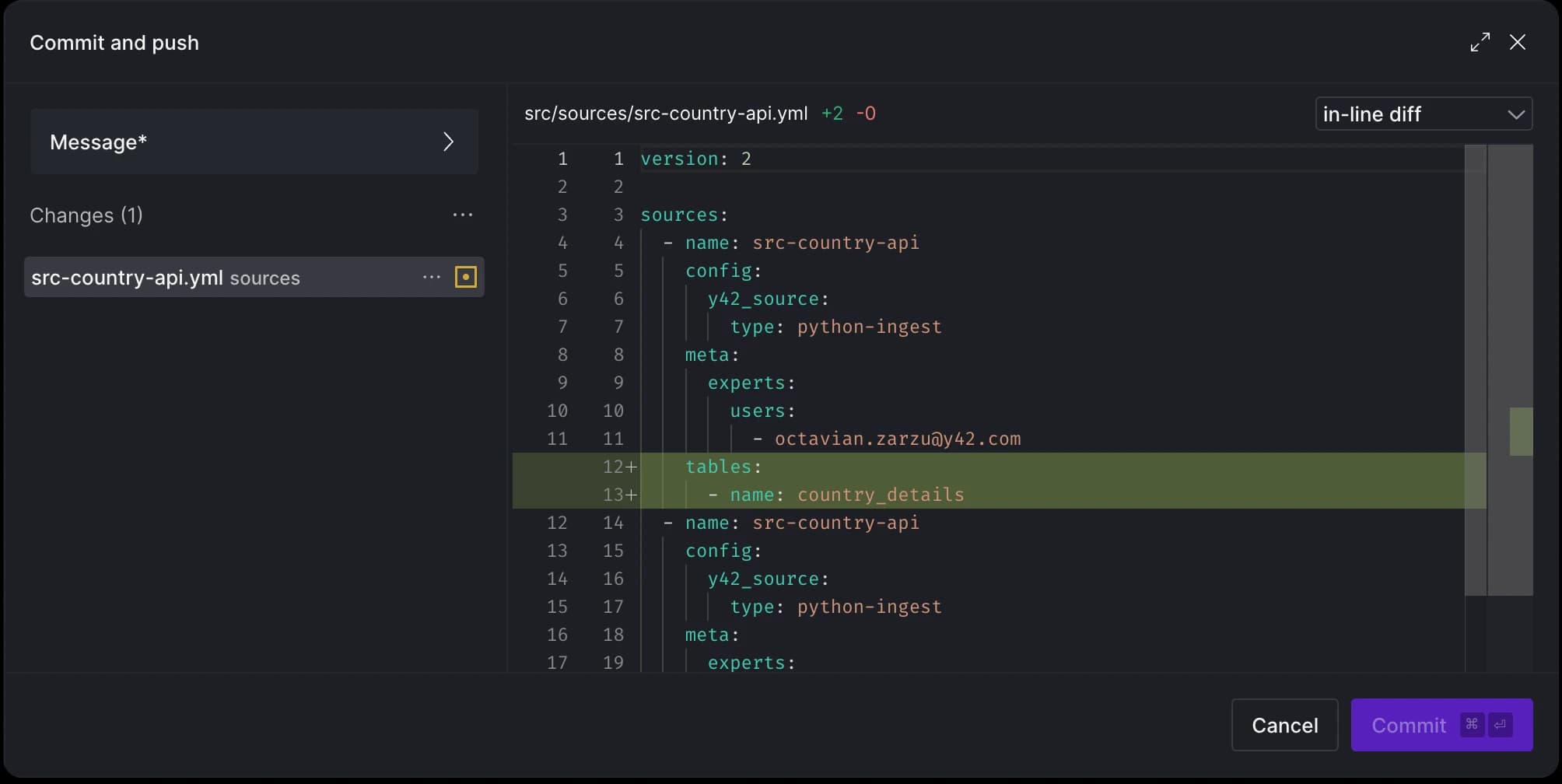The width and height of the screenshot is (1562, 784).
Task: Click the diff minimap viewport
Action: (x=1510, y=370)
